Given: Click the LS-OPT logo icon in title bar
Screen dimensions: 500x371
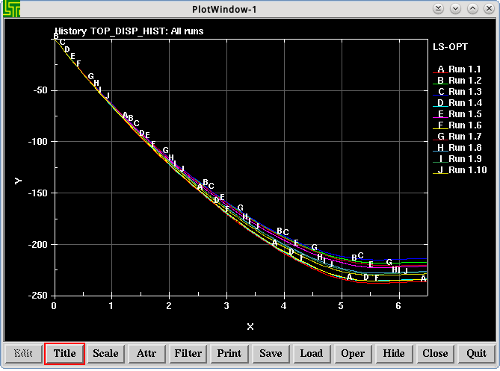Looking at the screenshot, I should click(12, 9).
